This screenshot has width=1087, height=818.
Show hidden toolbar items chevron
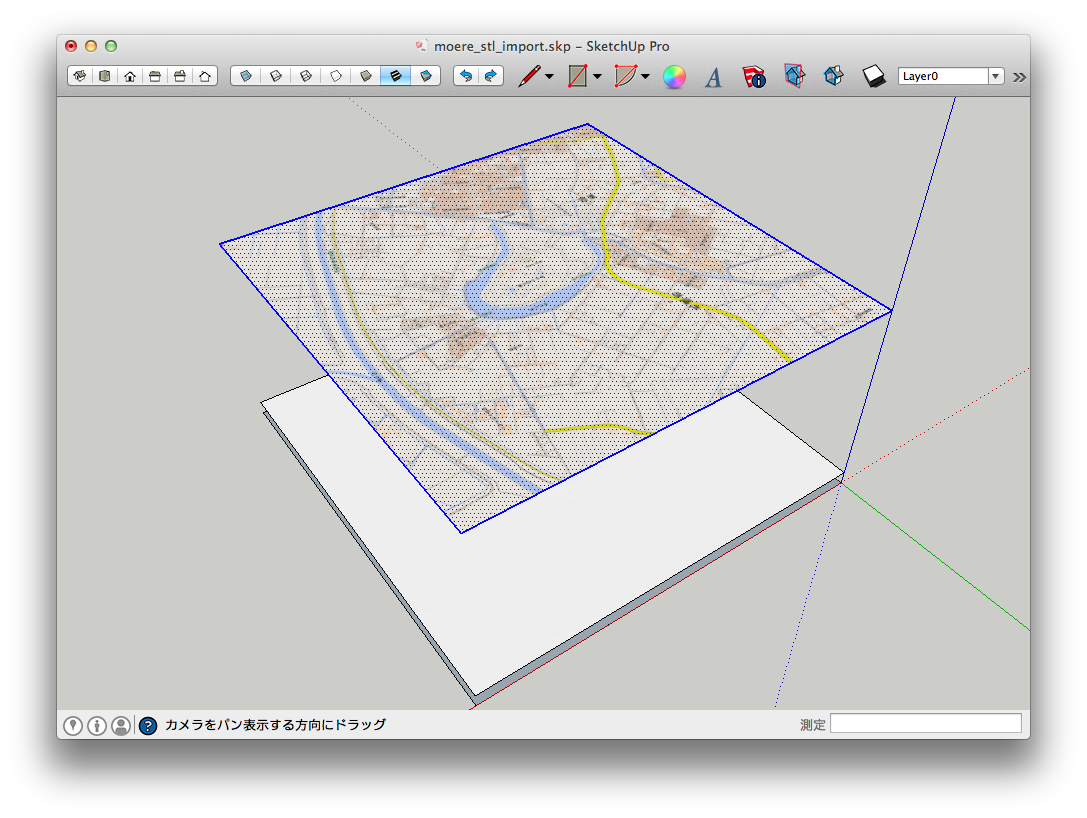coord(1019,77)
